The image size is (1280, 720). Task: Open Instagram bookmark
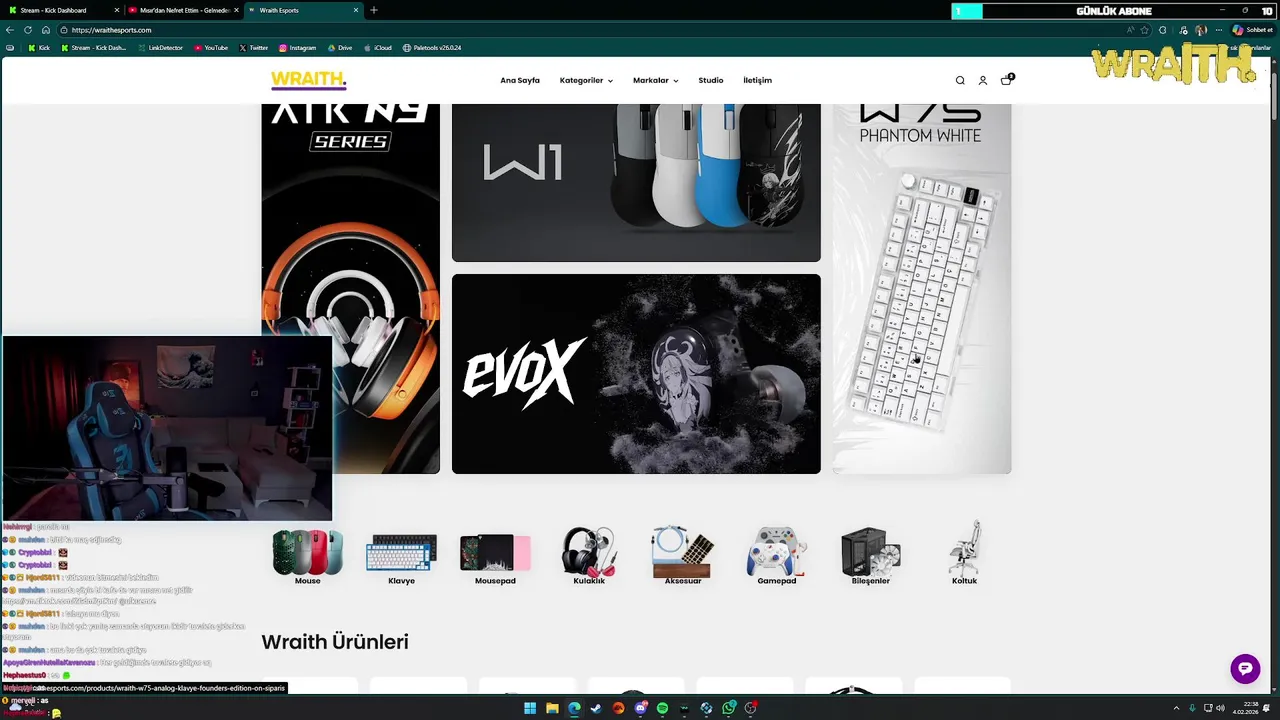tap(297, 48)
